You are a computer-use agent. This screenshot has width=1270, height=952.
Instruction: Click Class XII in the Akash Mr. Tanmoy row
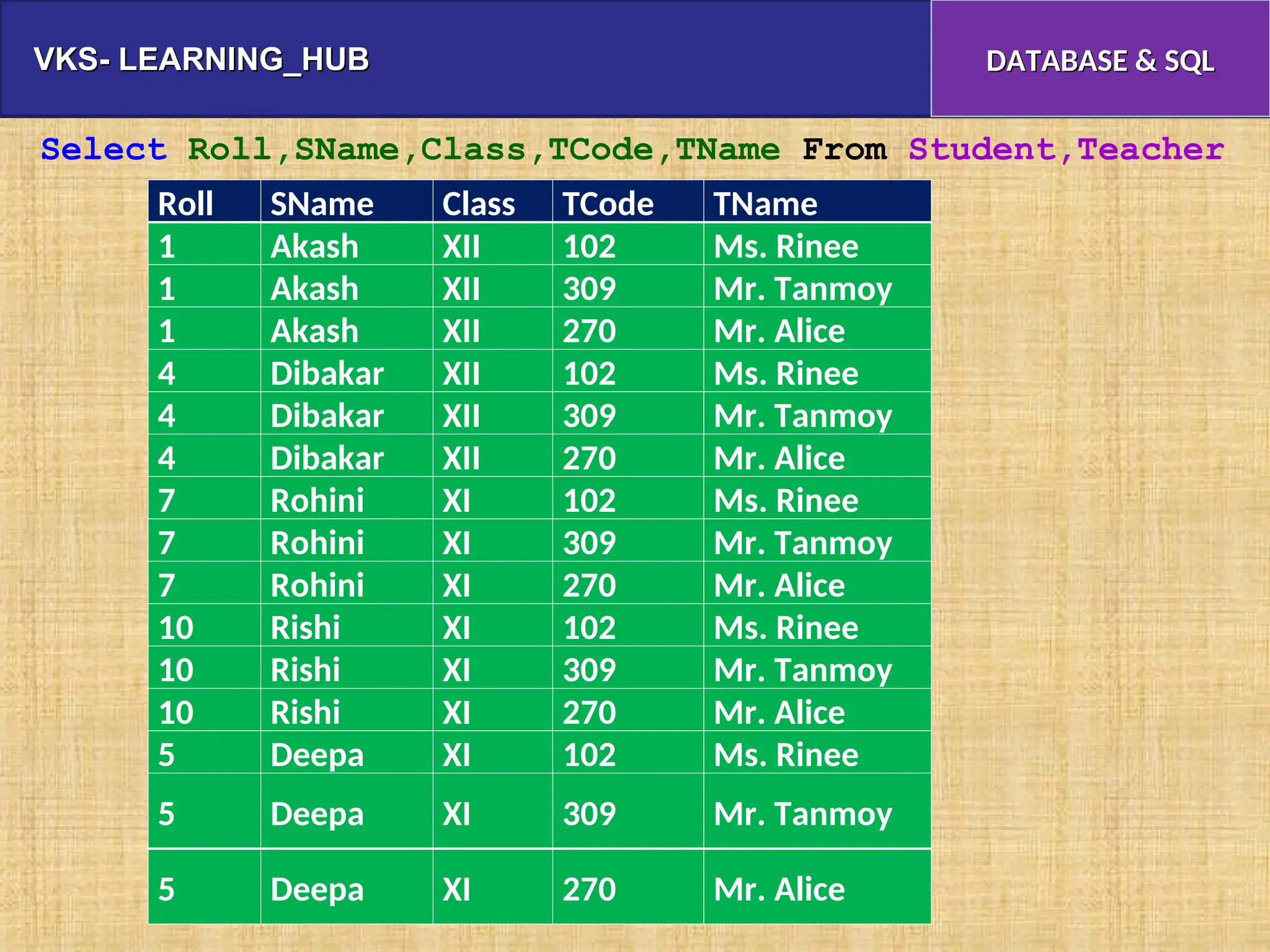(x=461, y=289)
